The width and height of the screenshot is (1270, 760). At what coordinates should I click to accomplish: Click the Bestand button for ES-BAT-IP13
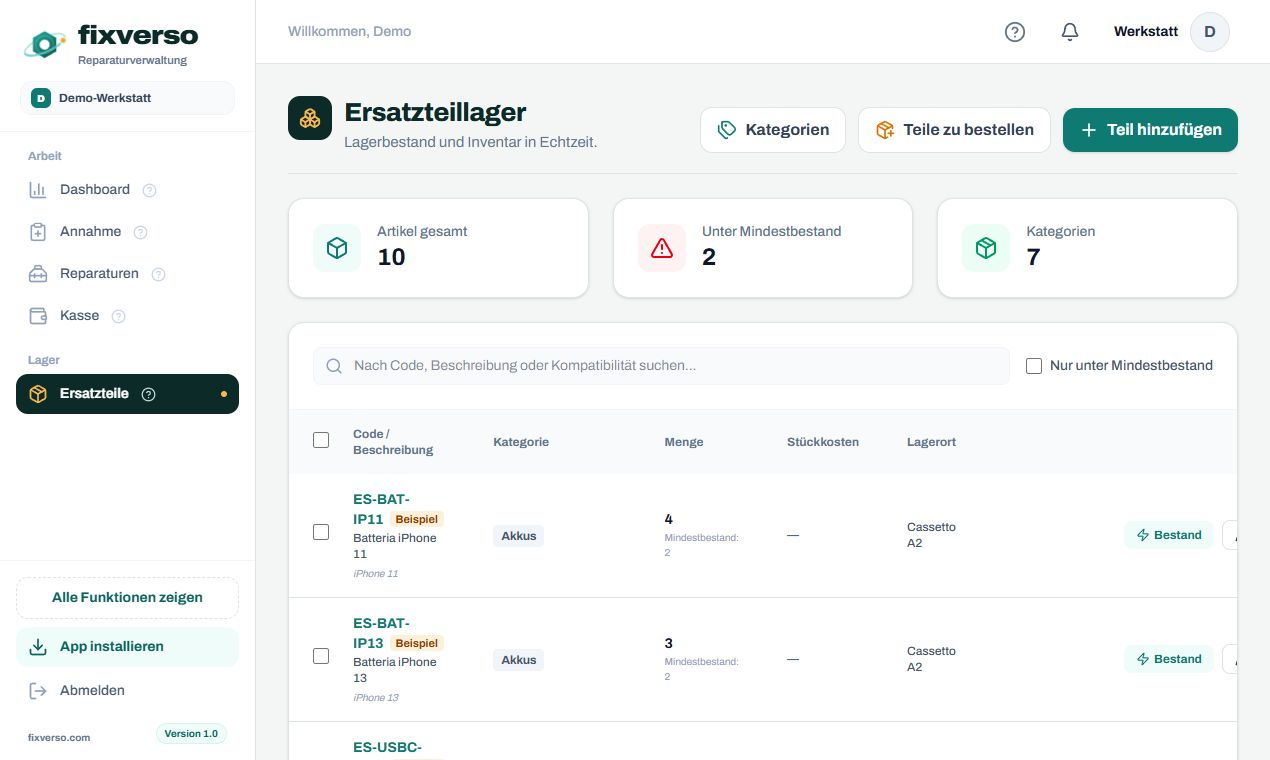(1169, 659)
